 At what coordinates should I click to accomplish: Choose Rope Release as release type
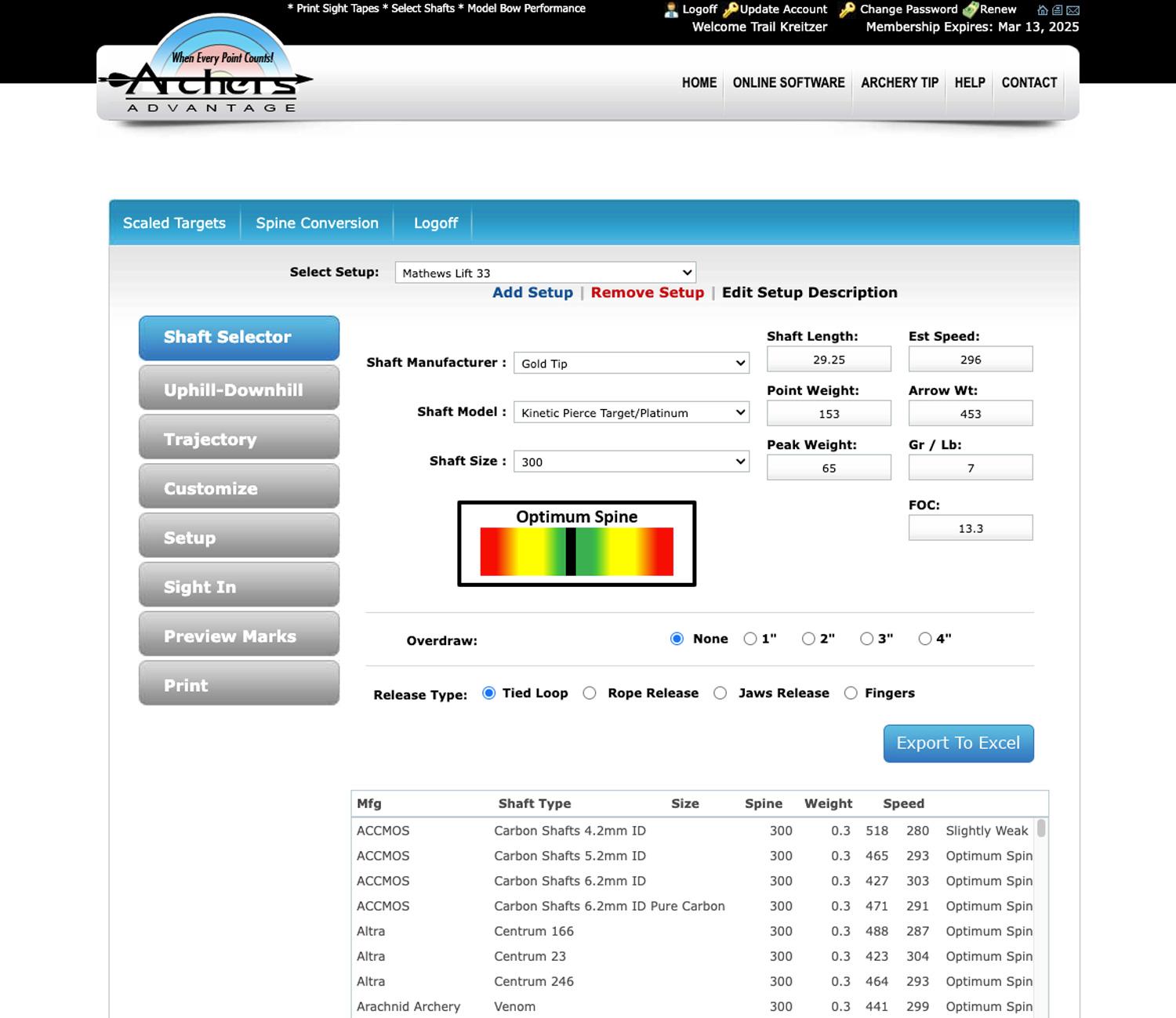tap(590, 693)
